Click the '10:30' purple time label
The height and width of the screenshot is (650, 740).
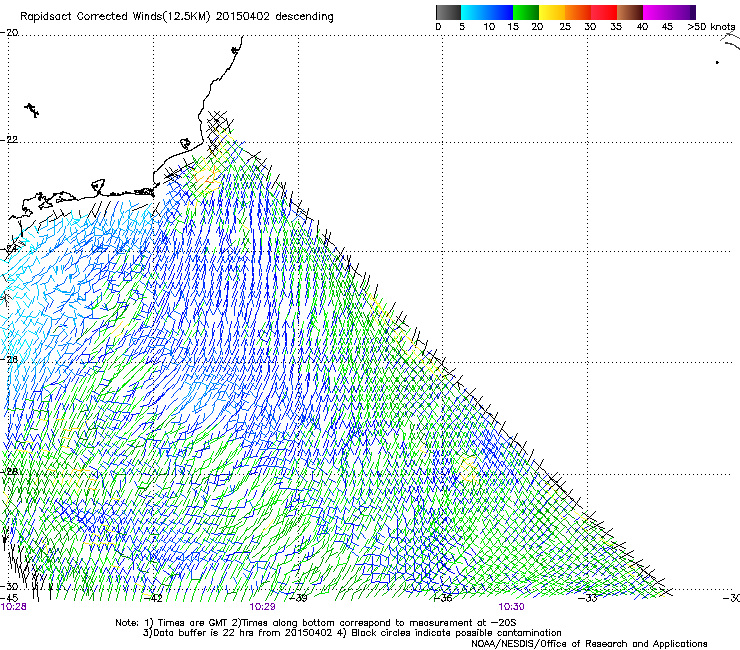pyautogui.click(x=511, y=607)
